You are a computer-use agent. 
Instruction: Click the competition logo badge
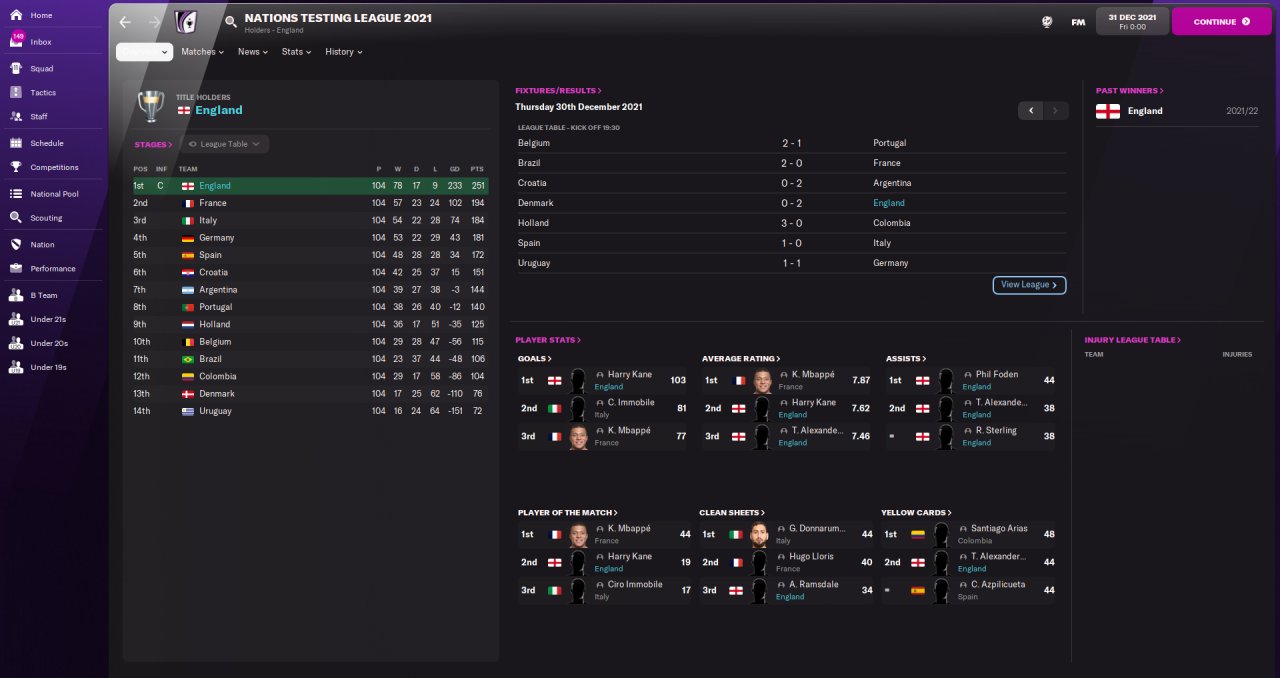[x=186, y=22]
